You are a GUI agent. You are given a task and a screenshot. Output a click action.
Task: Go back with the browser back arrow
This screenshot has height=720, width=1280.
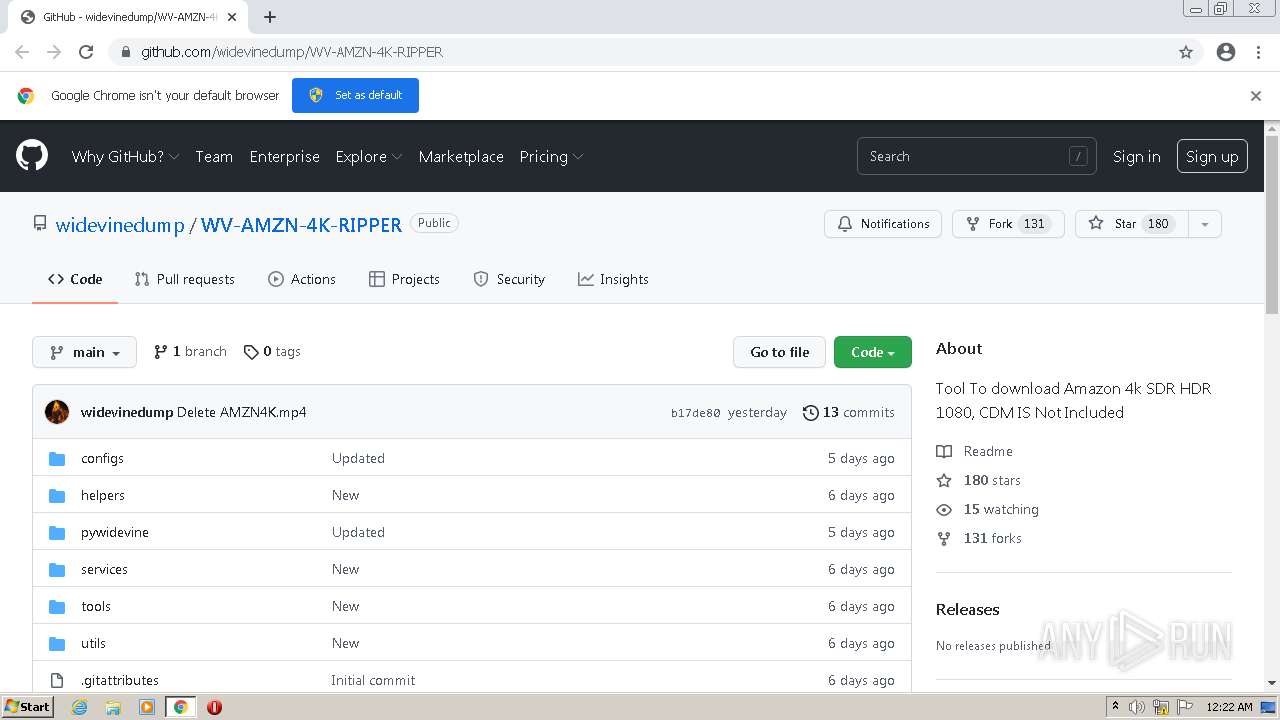click(22, 52)
